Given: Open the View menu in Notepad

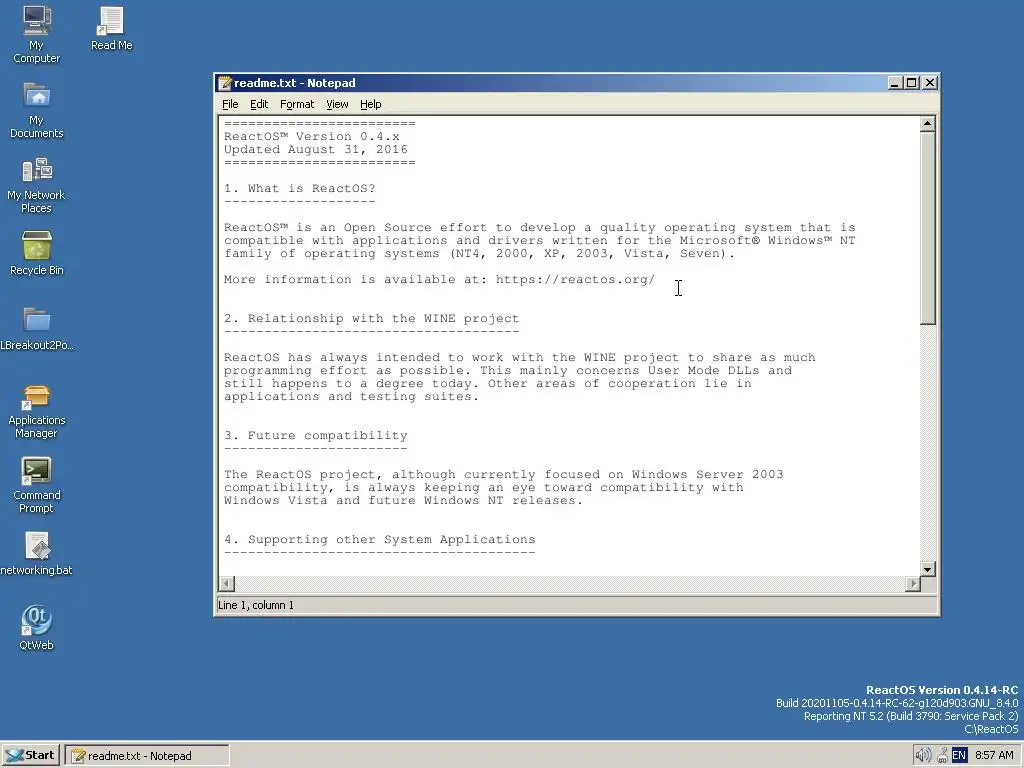Looking at the screenshot, I should point(337,104).
